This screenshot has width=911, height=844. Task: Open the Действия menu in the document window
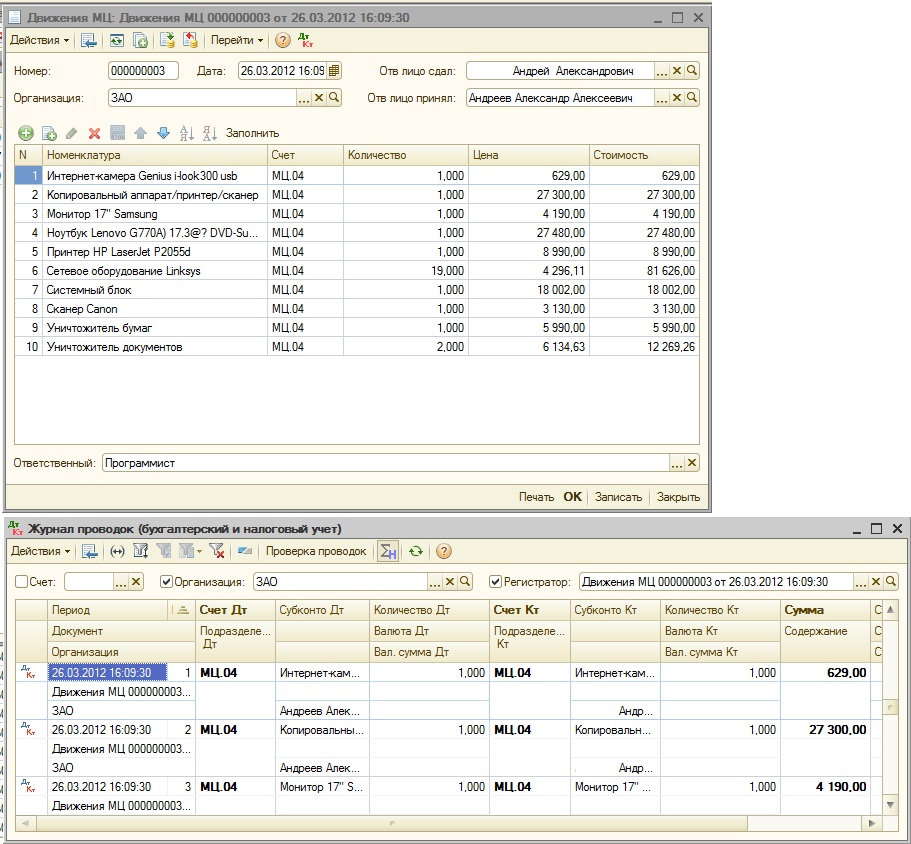tap(40, 40)
